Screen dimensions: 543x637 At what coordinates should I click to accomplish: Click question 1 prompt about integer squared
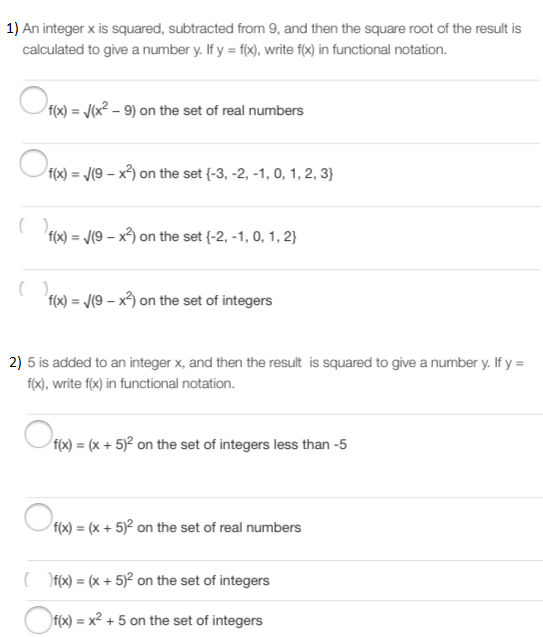272,39
